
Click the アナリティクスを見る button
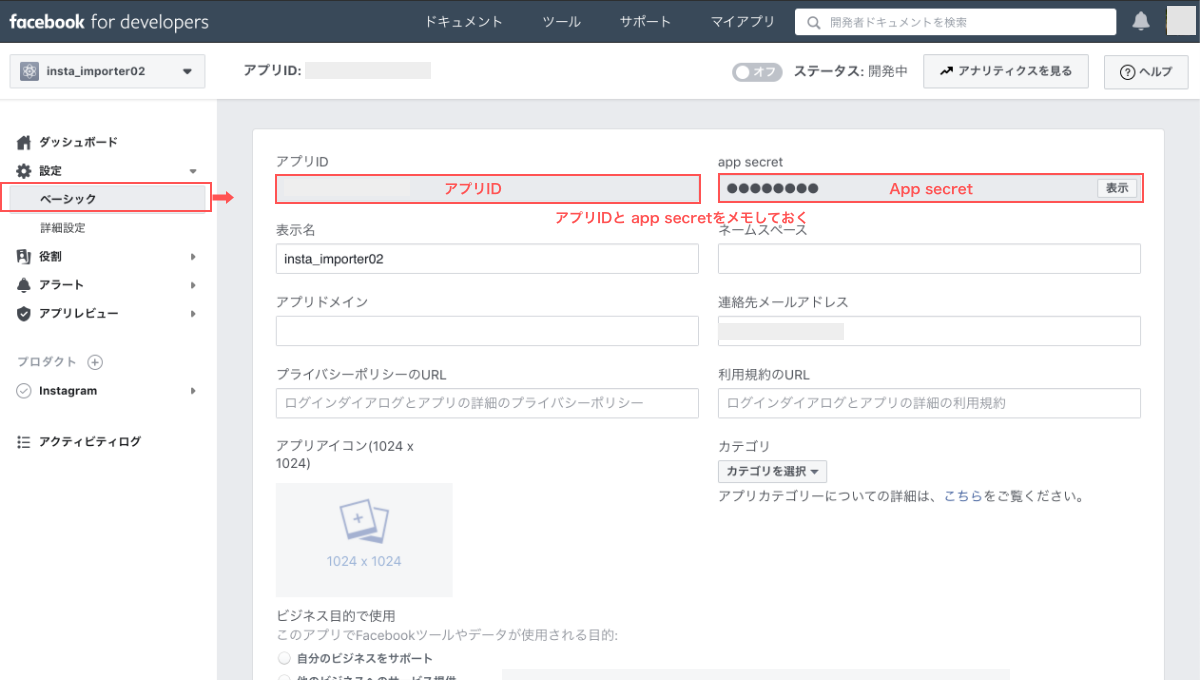[1005, 71]
